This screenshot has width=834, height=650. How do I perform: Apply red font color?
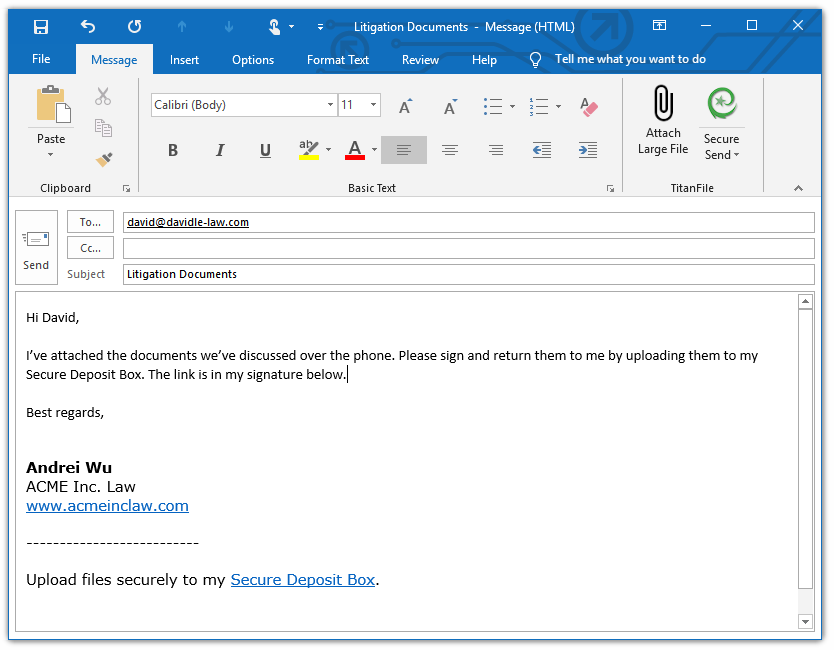(x=355, y=150)
